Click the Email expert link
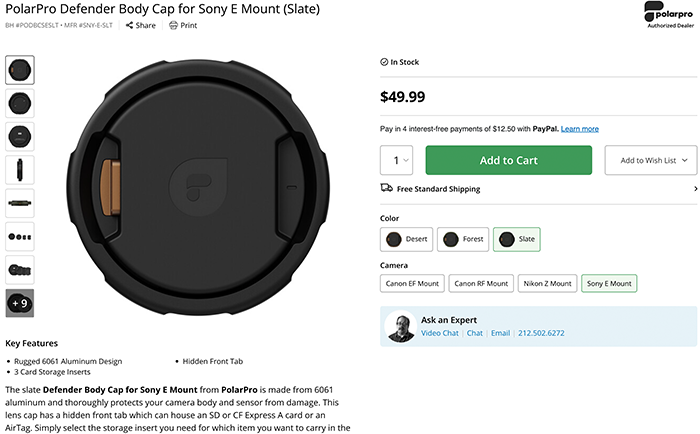Viewport: 700px width, 434px height. pyautogui.click(x=500, y=333)
